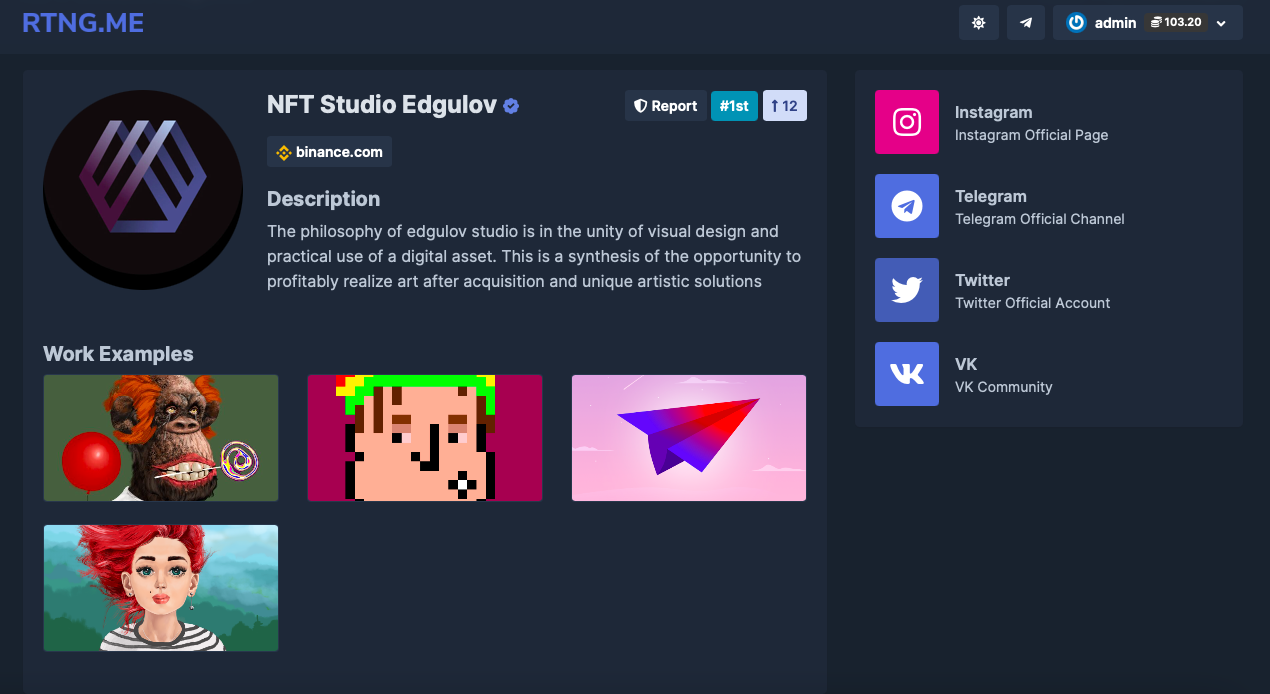Click the Report button
Image resolution: width=1270 pixels, height=694 pixels.
click(x=665, y=105)
